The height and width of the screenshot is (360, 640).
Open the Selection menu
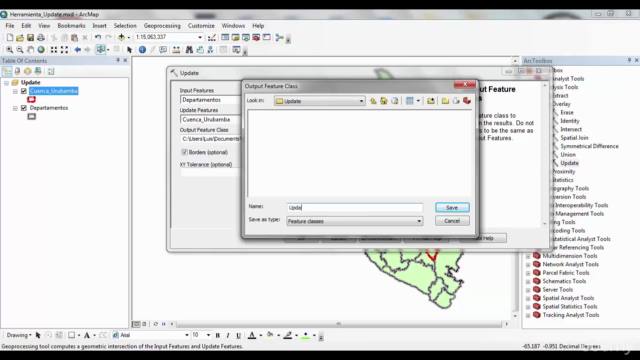(125, 26)
